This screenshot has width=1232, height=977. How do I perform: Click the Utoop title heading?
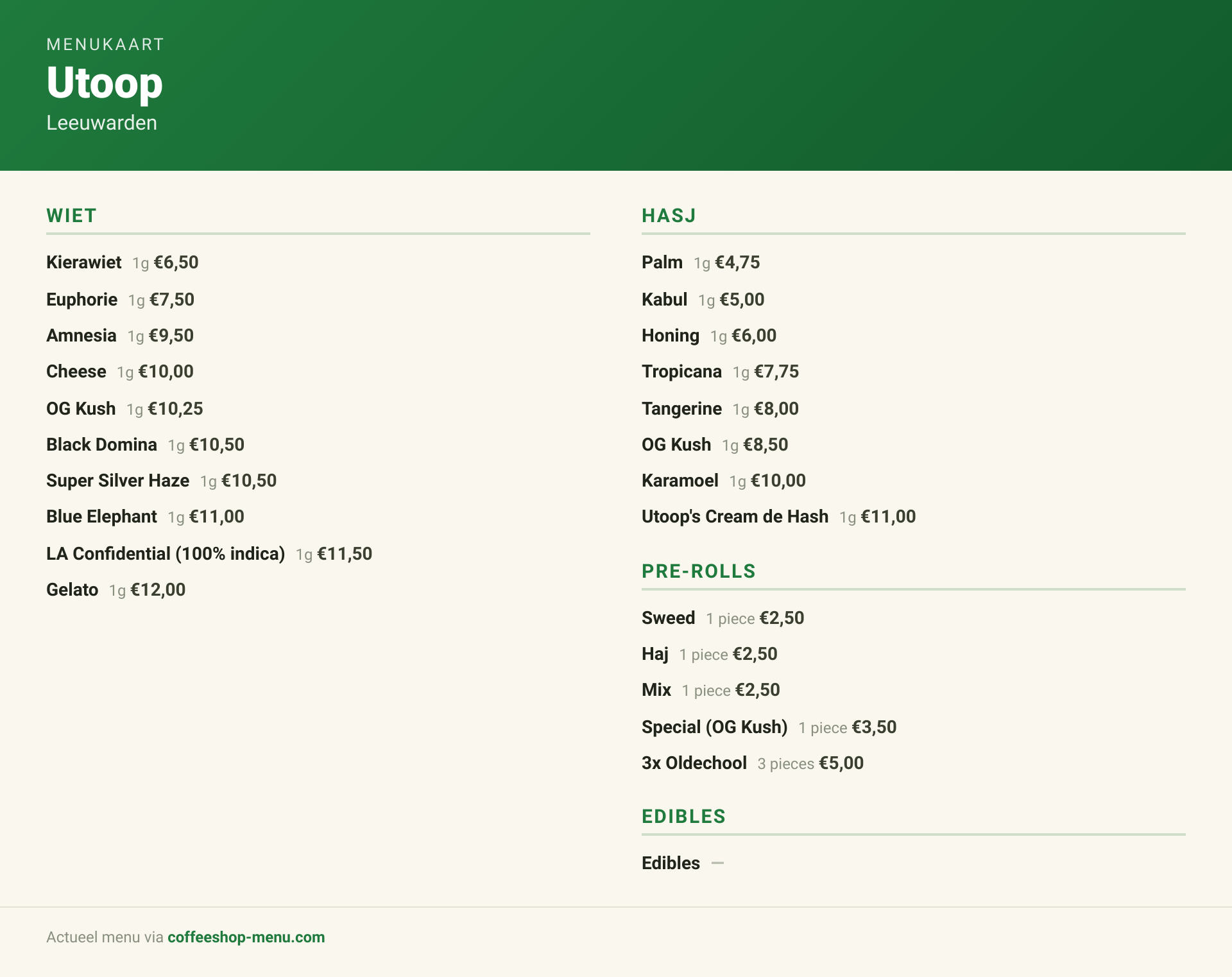click(105, 83)
